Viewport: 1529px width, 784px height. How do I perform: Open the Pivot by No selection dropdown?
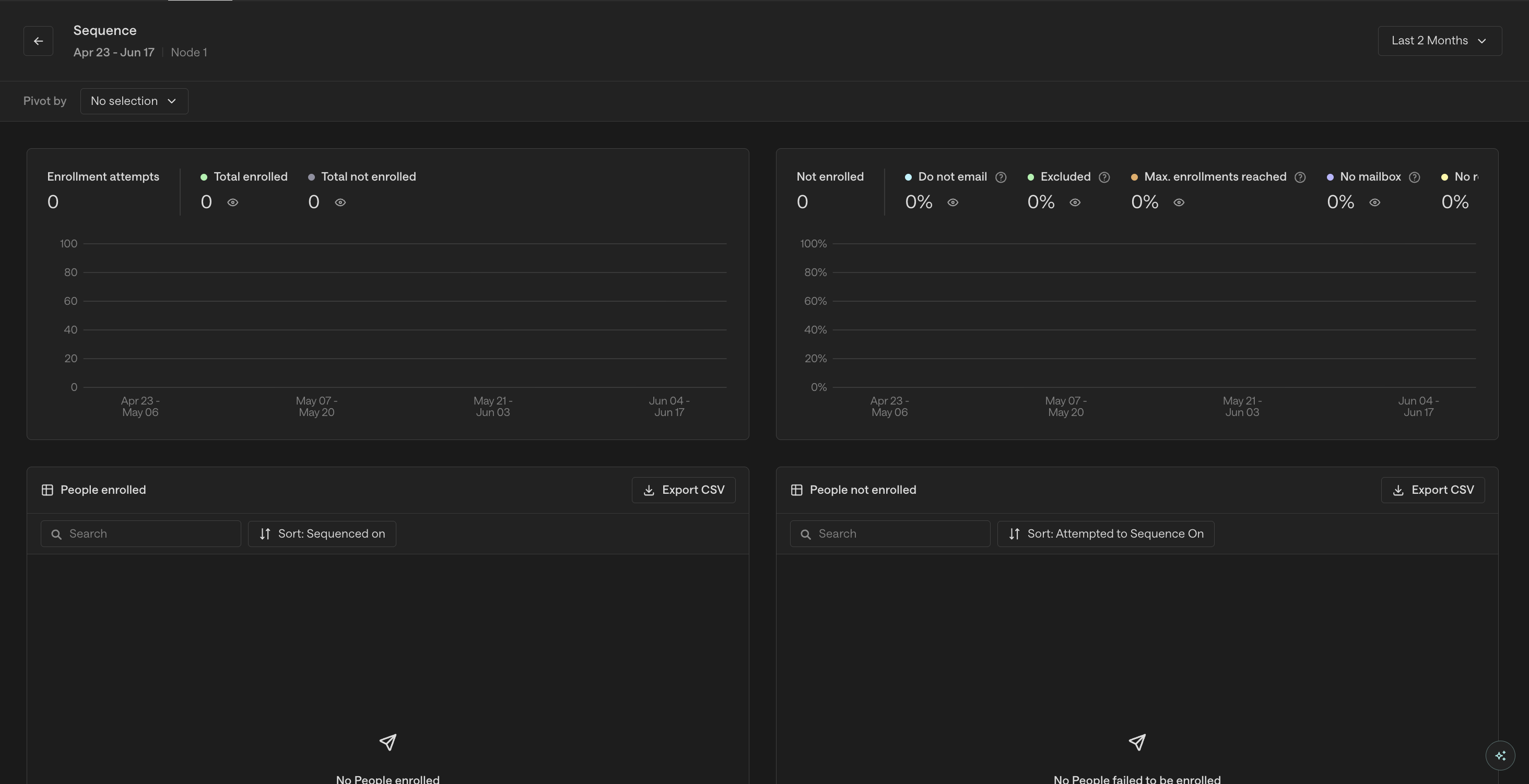pos(134,101)
